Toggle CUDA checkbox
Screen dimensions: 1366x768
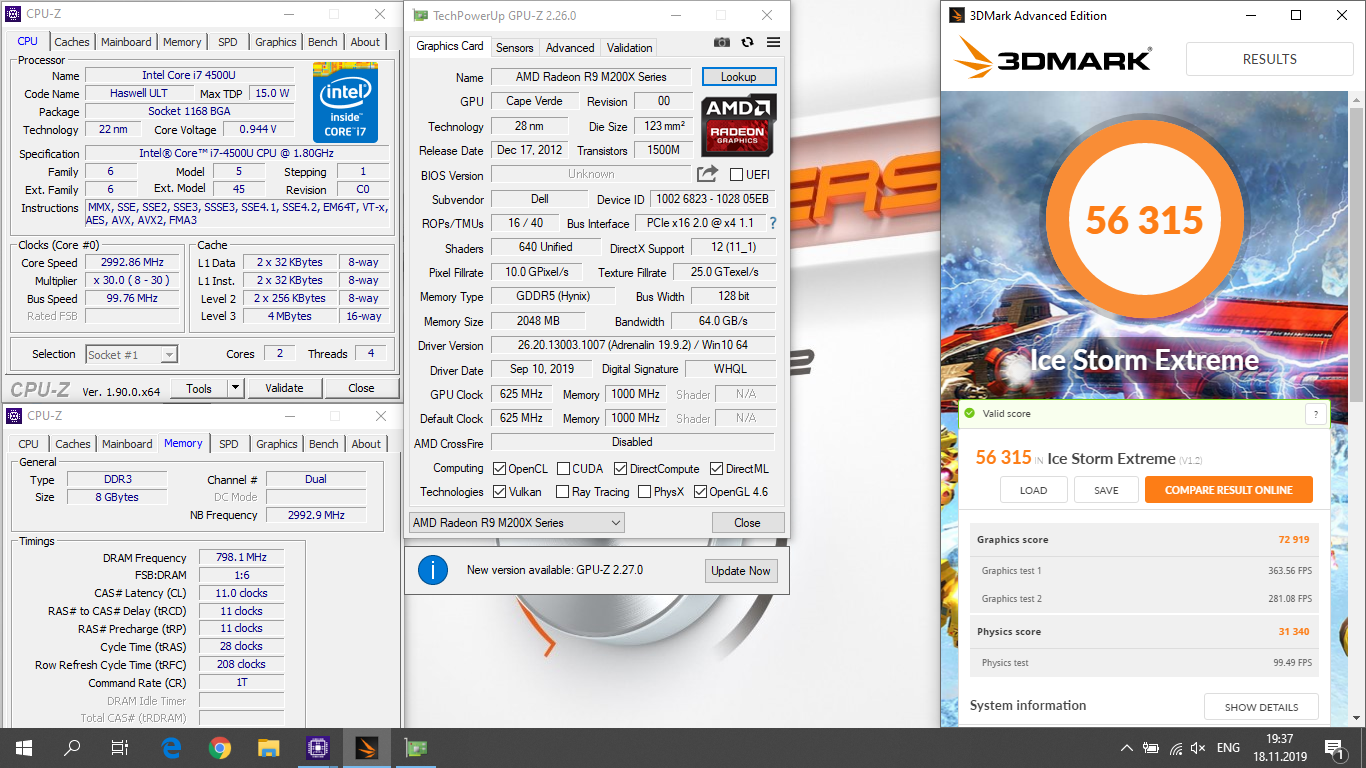(564, 468)
